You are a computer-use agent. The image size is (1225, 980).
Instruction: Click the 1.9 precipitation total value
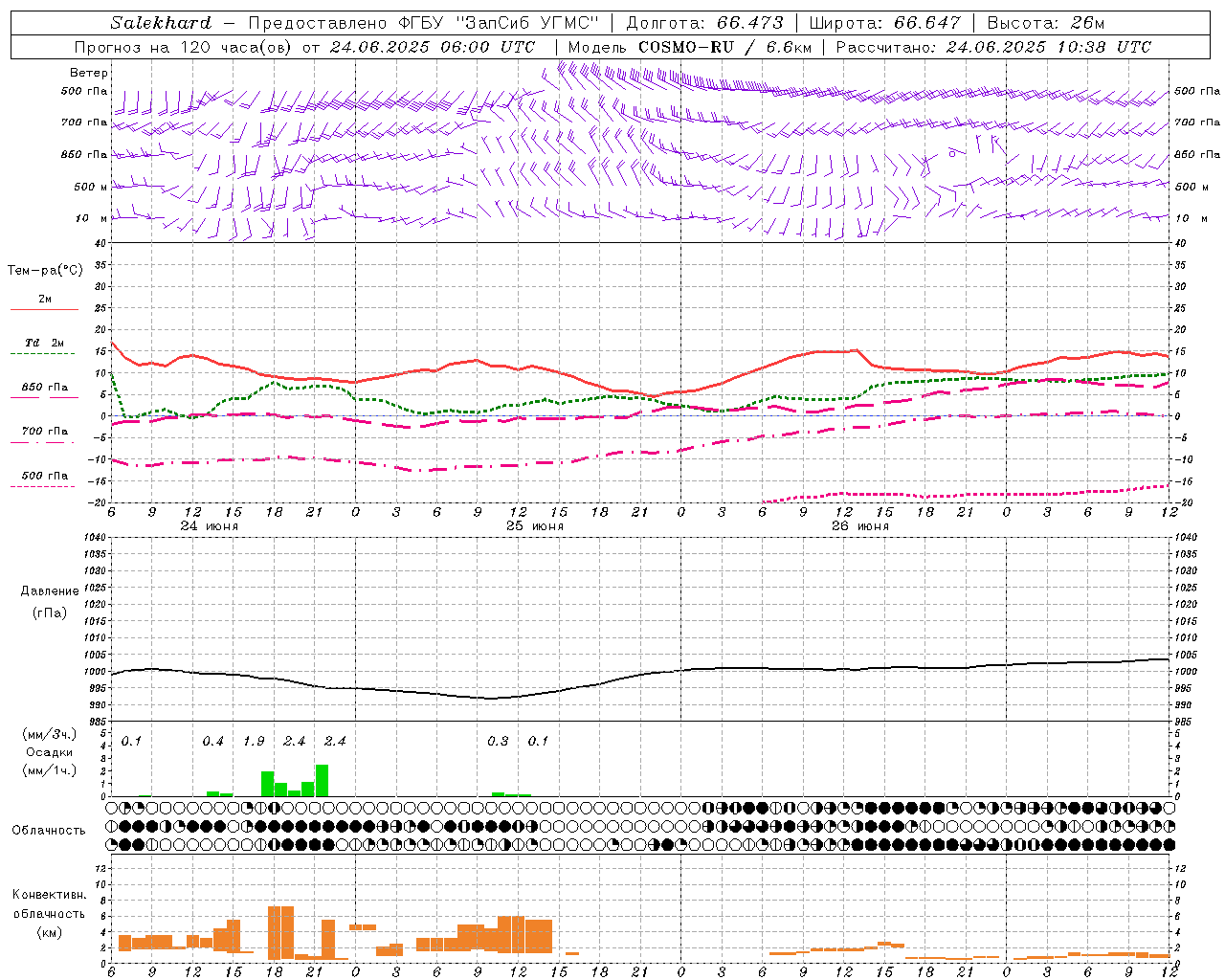coord(254,742)
